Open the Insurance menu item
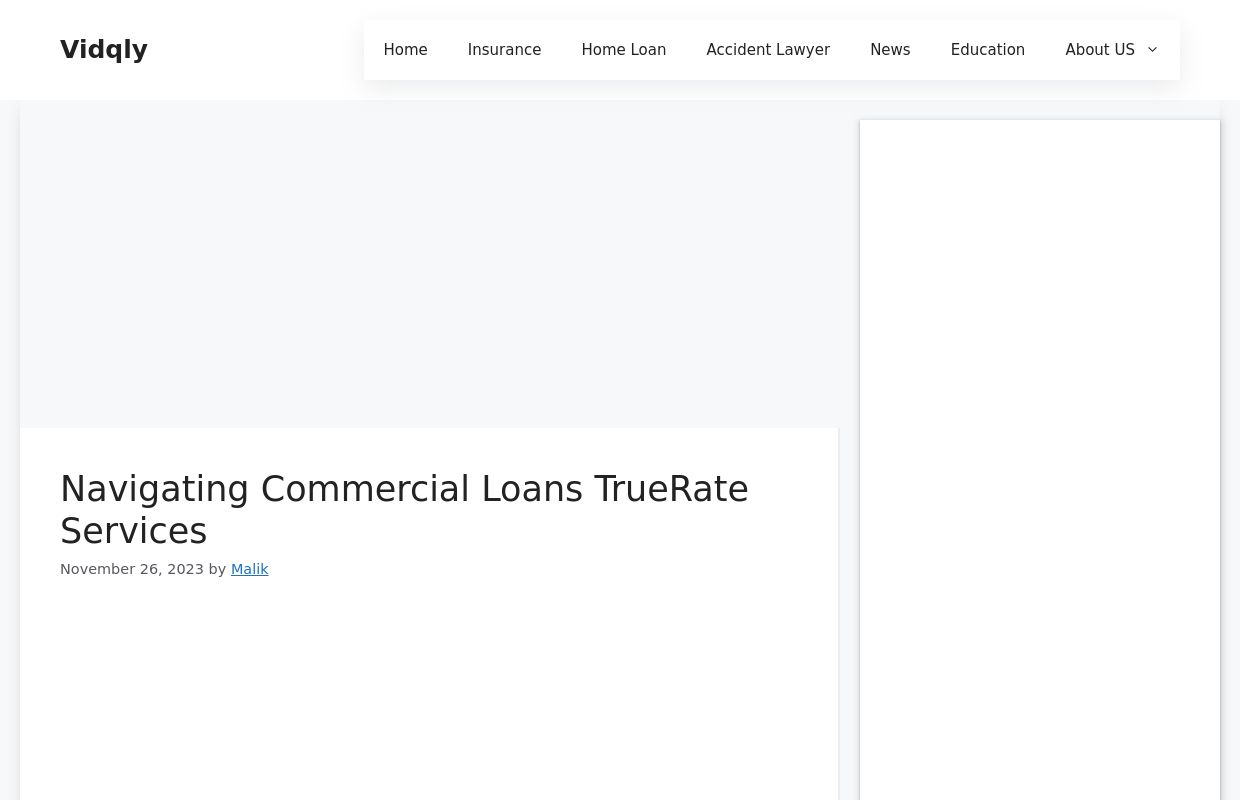 [x=504, y=50]
